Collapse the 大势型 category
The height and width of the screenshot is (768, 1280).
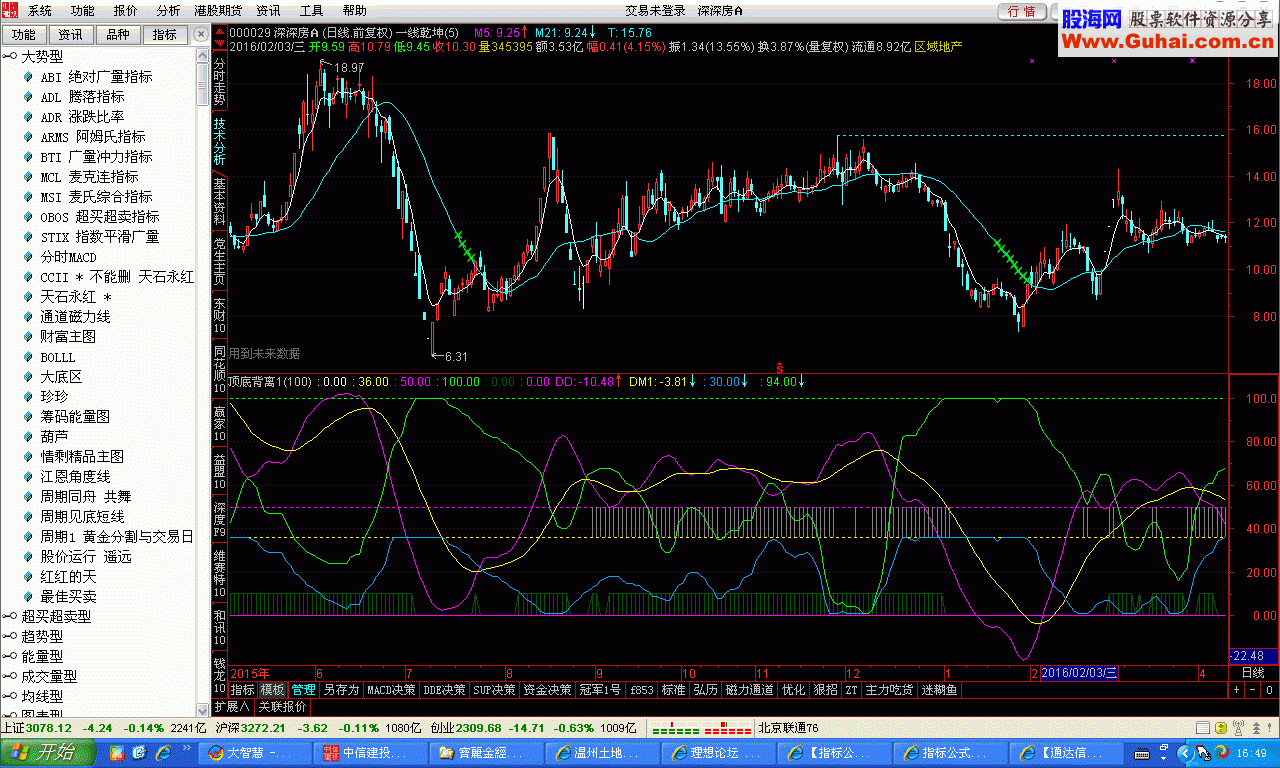pos(10,57)
